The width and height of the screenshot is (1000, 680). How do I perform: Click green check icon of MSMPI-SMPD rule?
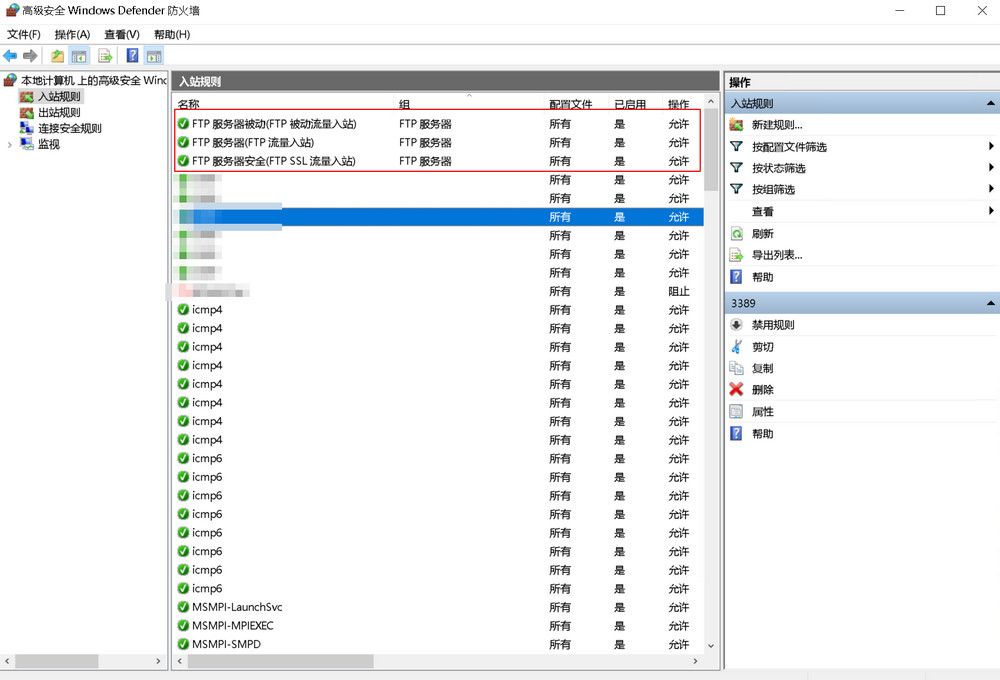tap(184, 644)
